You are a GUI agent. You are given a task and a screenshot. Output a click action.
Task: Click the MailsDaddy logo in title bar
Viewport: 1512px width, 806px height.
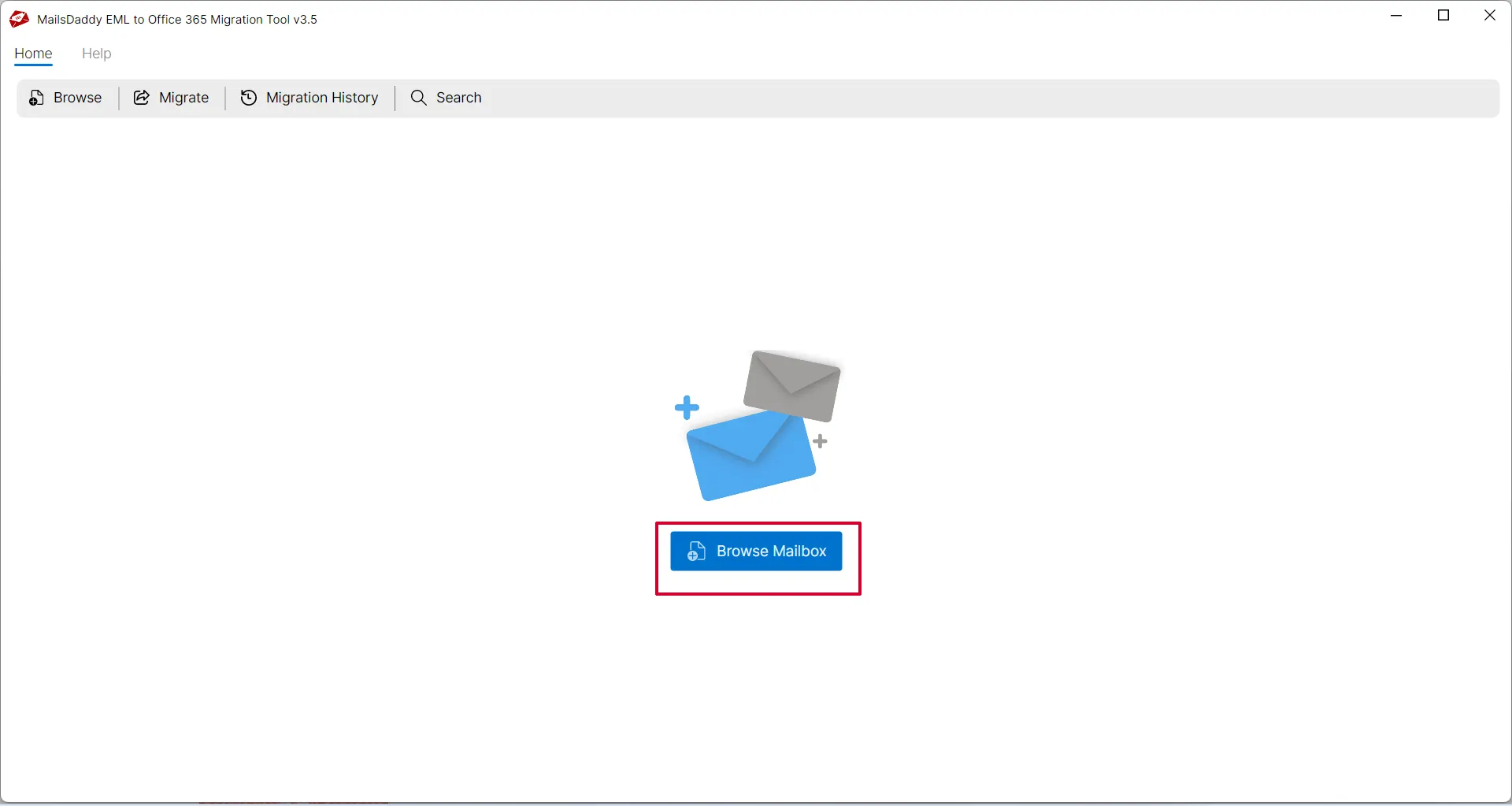point(18,19)
